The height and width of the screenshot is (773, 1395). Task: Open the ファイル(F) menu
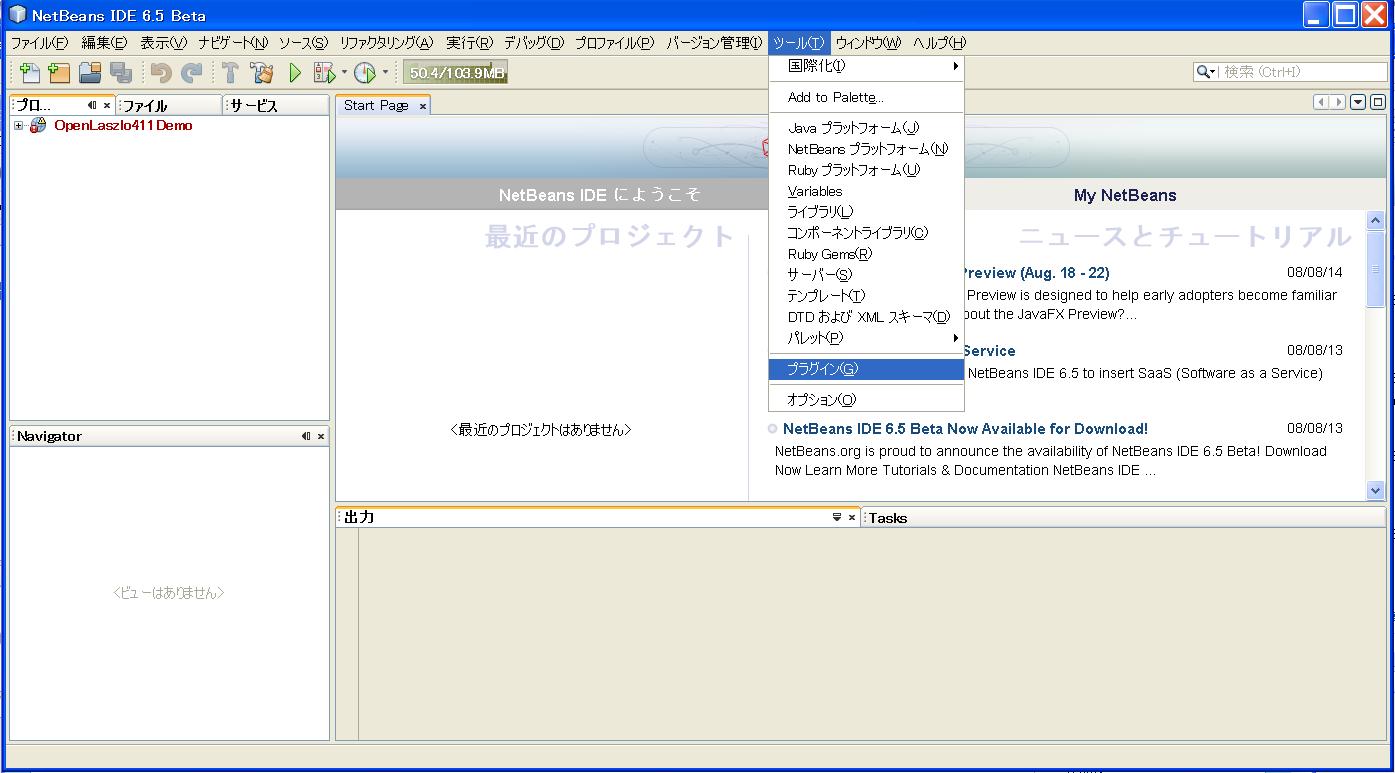39,43
